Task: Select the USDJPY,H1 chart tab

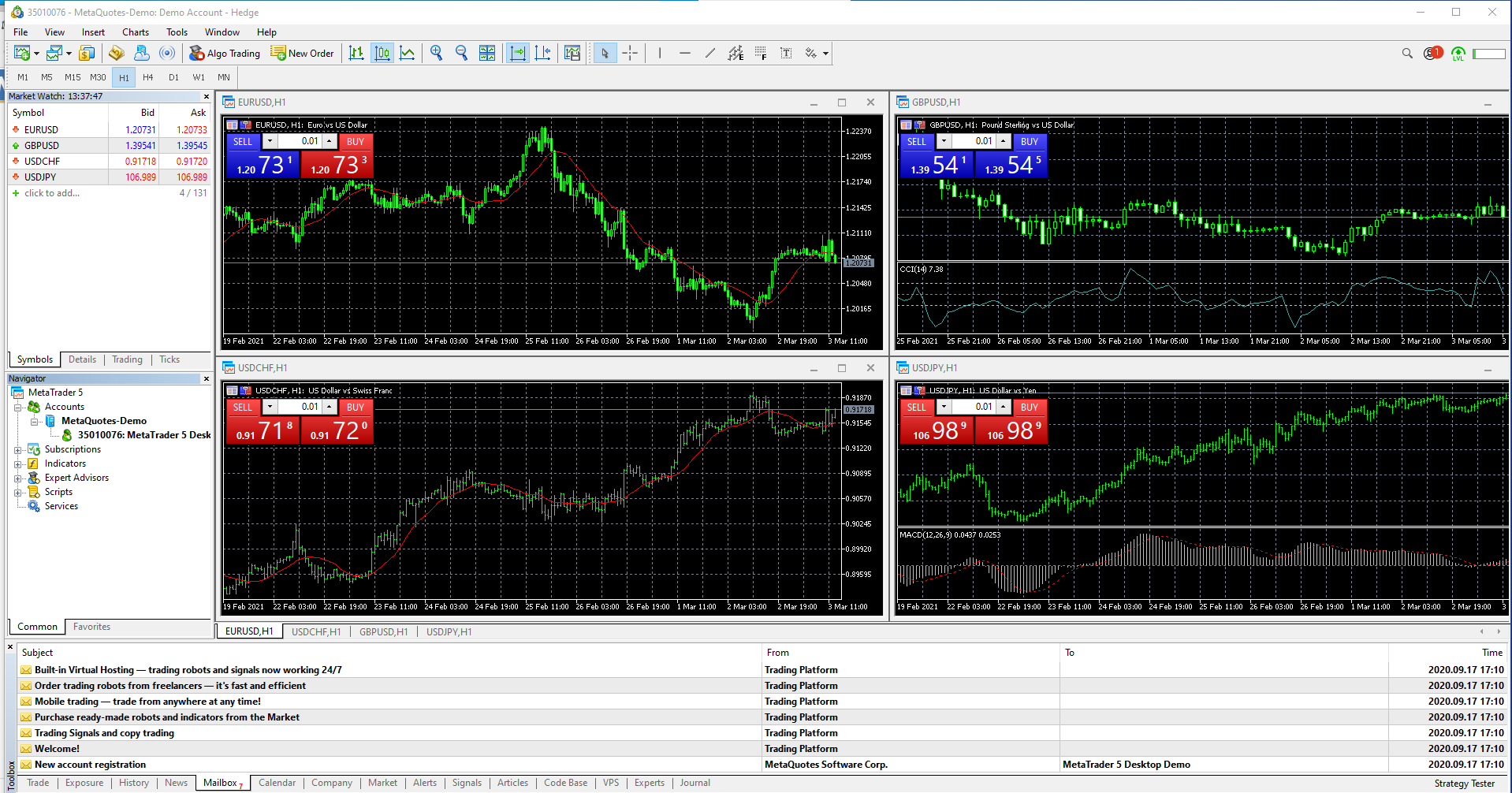Action: [x=449, y=631]
